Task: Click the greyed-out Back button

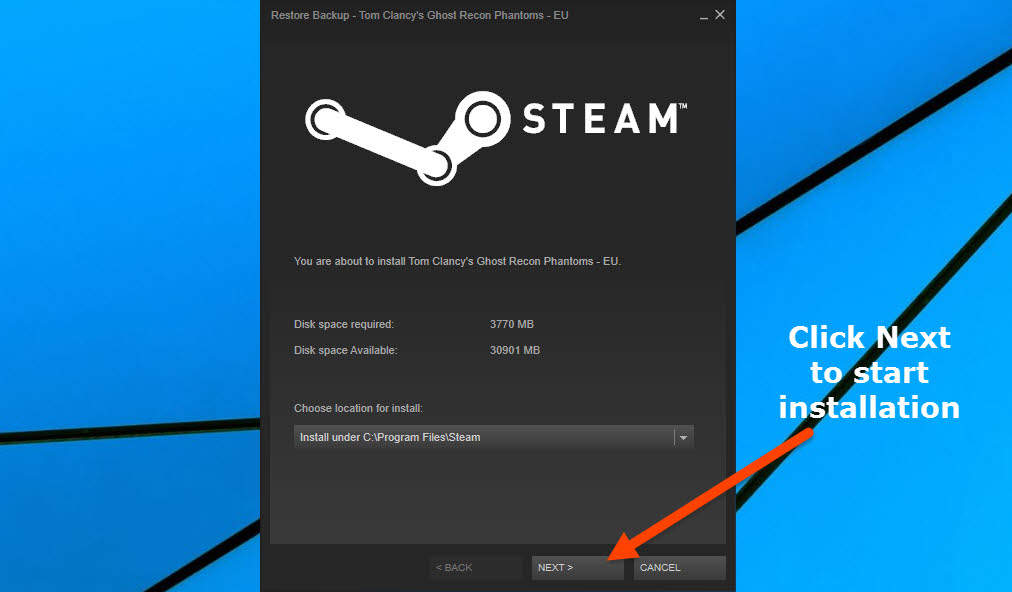Action: pyautogui.click(x=475, y=567)
